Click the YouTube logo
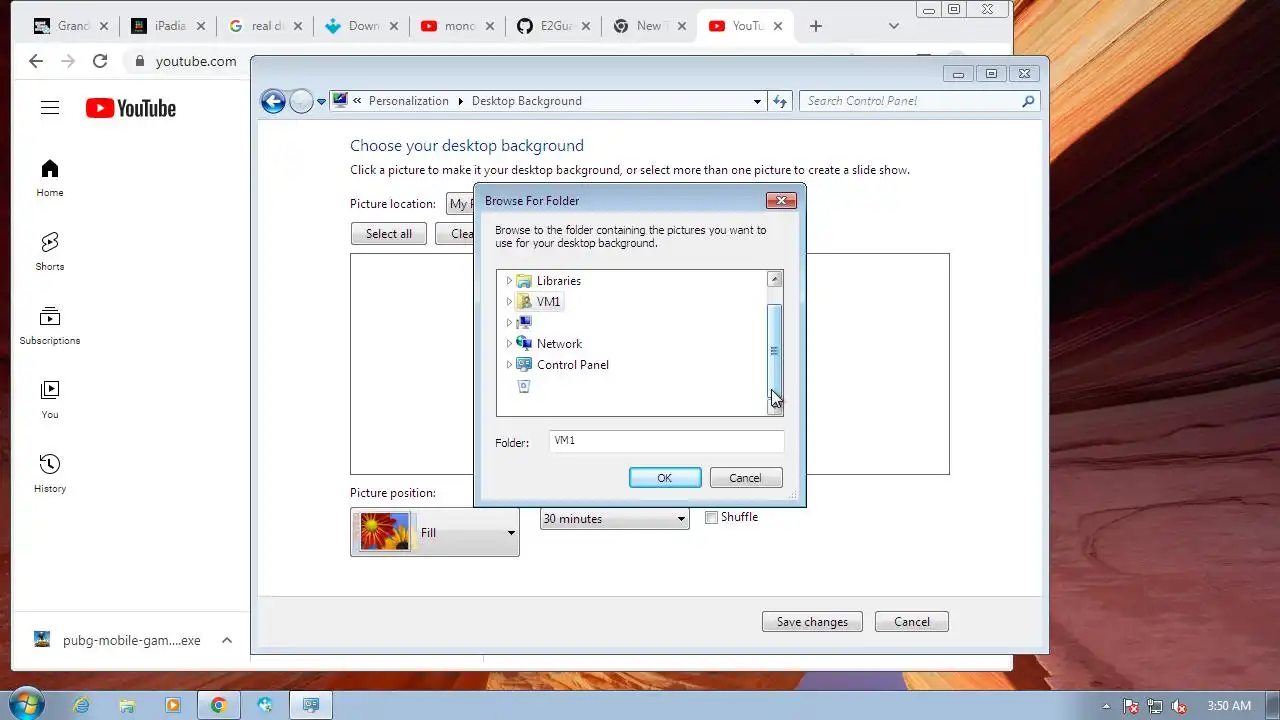Viewport: 1280px width, 720px height. coord(131,108)
